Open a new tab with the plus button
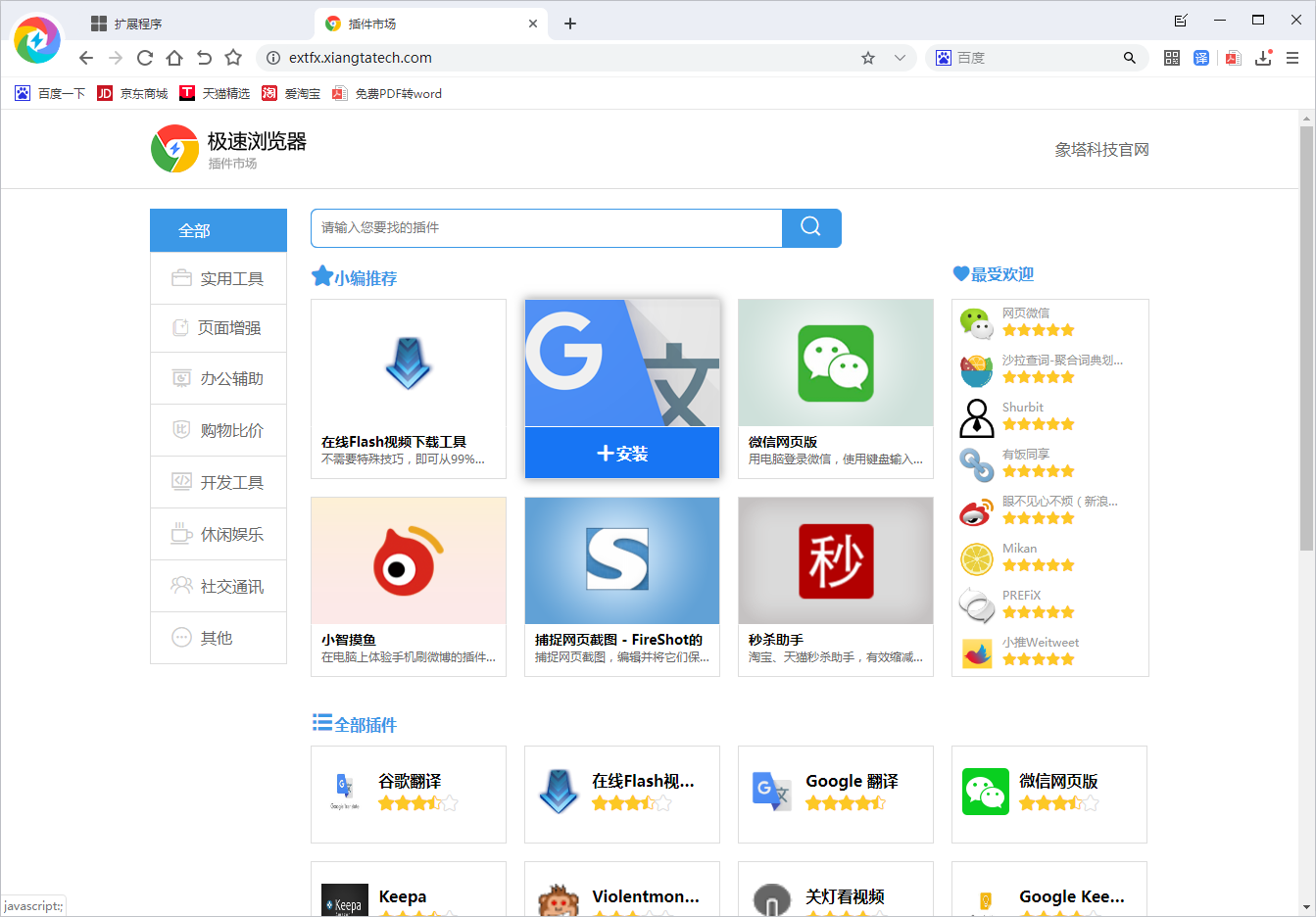The image size is (1316, 917). click(570, 24)
